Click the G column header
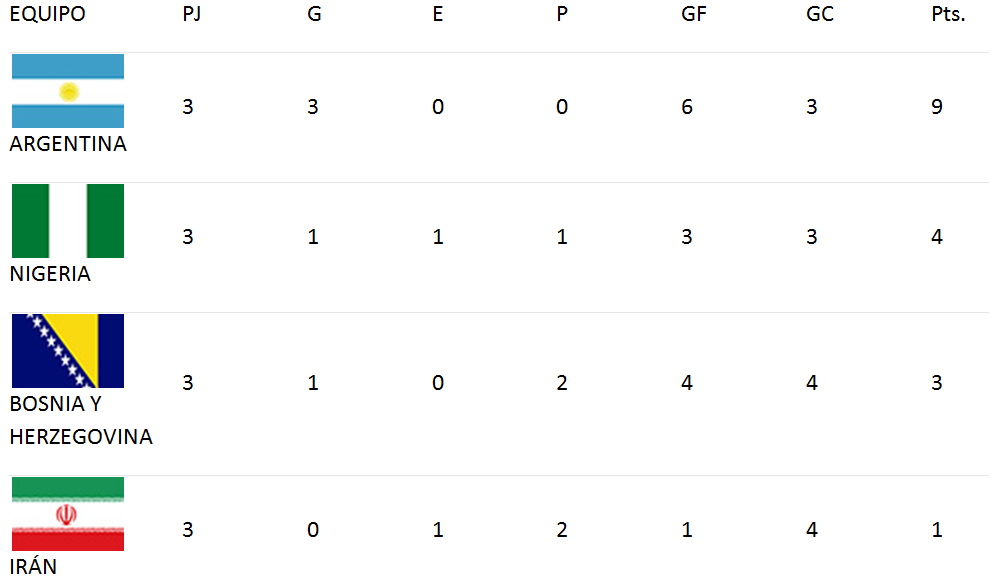The height and width of the screenshot is (577, 991). tap(314, 14)
